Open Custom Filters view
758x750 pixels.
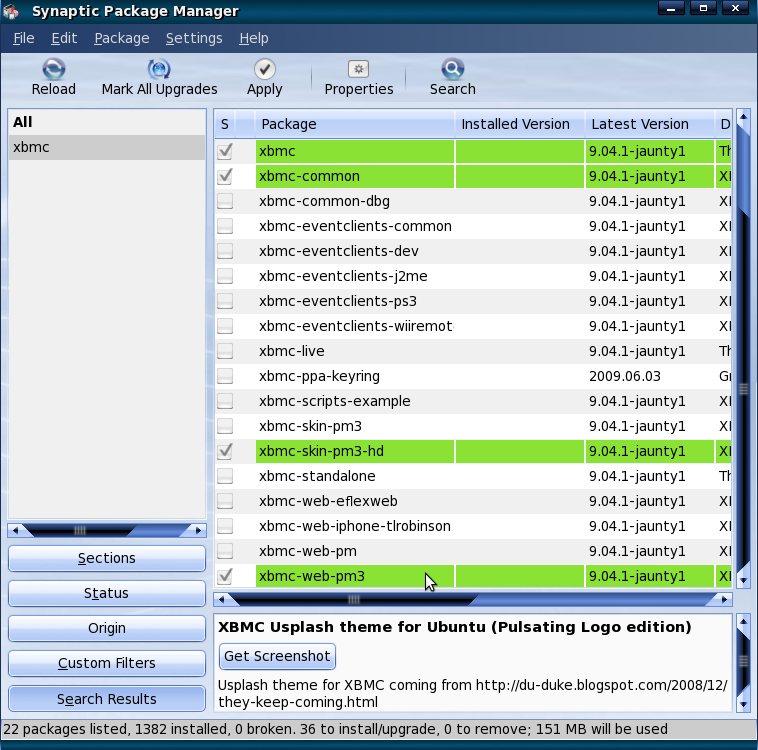107,663
